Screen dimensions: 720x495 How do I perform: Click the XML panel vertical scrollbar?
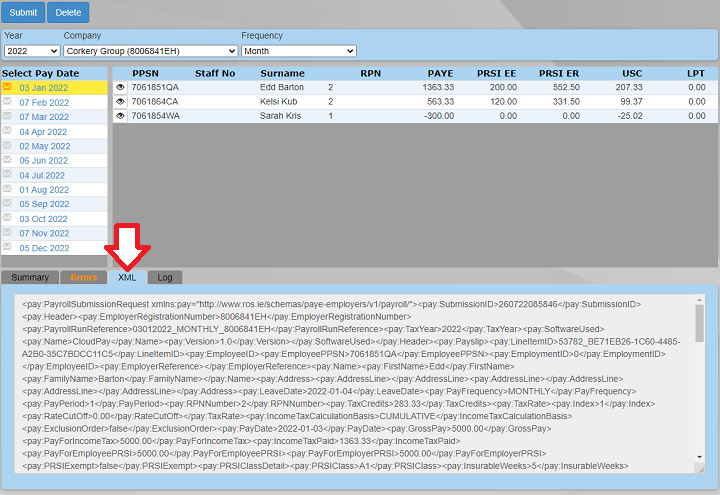point(699,380)
